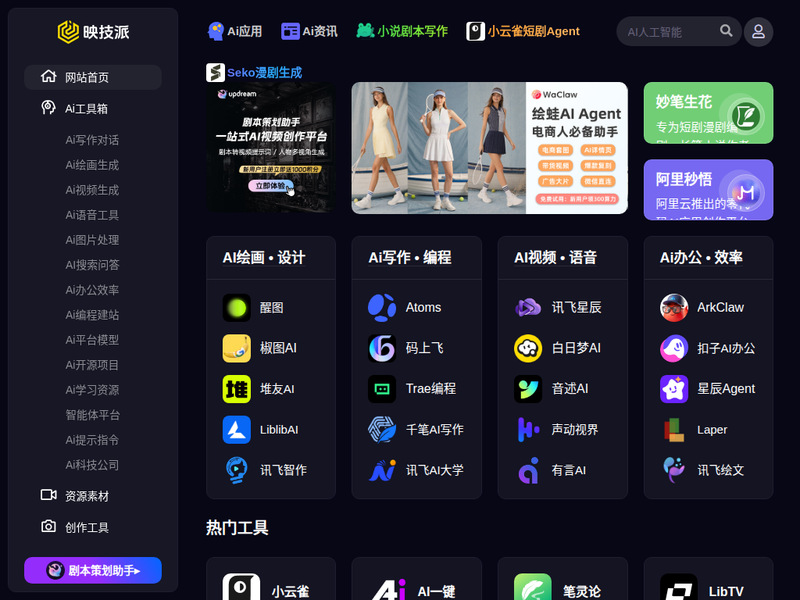
Task: Click the 音述AI icon
Action: click(x=528, y=389)
